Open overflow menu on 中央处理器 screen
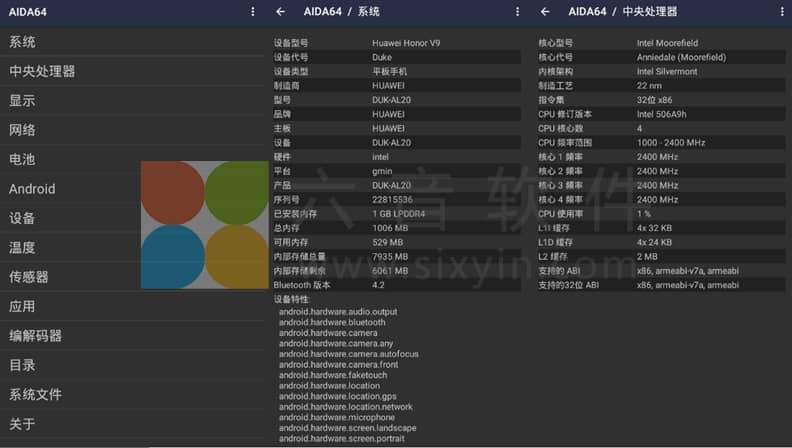 point(782,12)
